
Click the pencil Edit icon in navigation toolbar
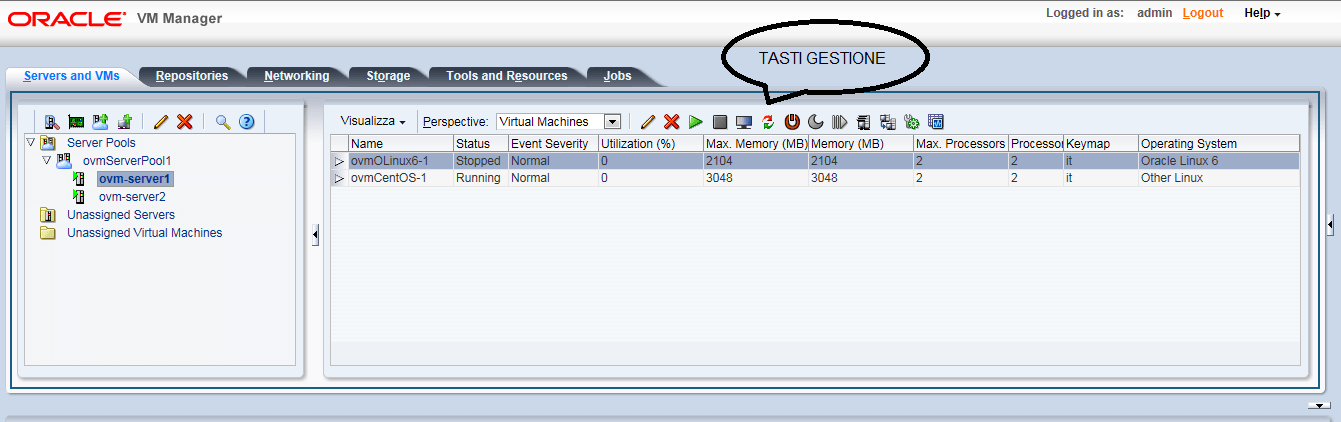point(160,122)
